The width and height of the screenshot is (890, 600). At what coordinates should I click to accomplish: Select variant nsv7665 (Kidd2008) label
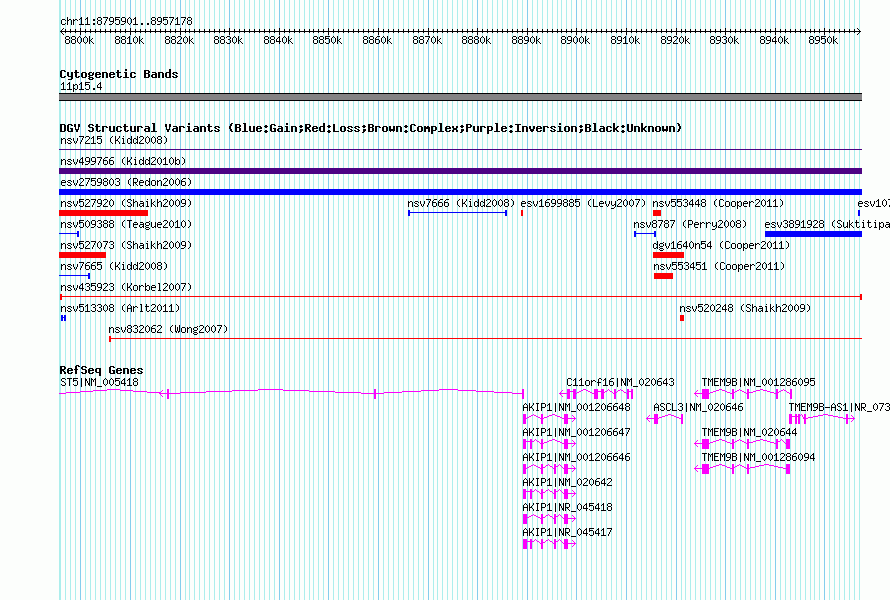point(114,266)
